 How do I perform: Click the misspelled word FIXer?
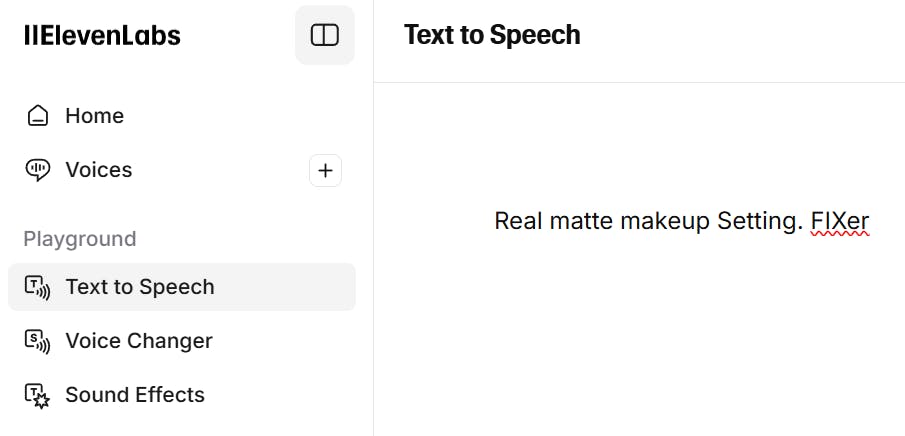tap(840, 221)
